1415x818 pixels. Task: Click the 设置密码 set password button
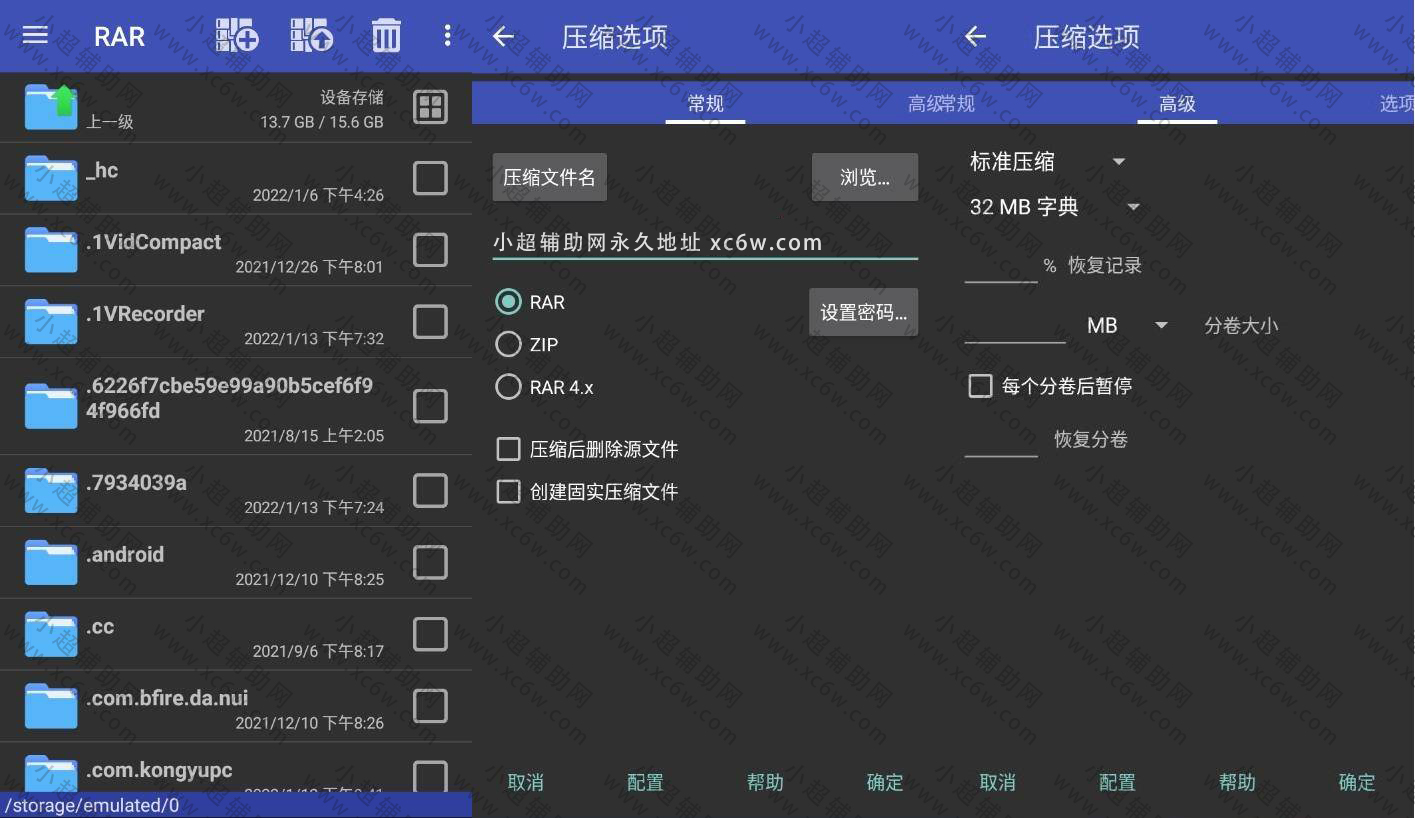[x=863, y=311]
